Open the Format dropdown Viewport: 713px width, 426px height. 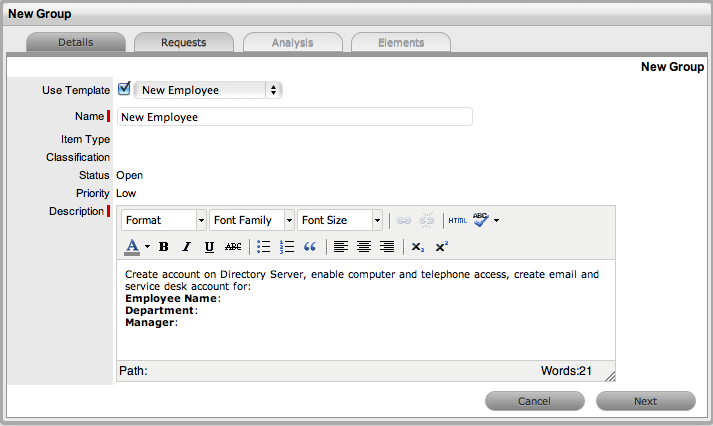(x=164, y=221)
